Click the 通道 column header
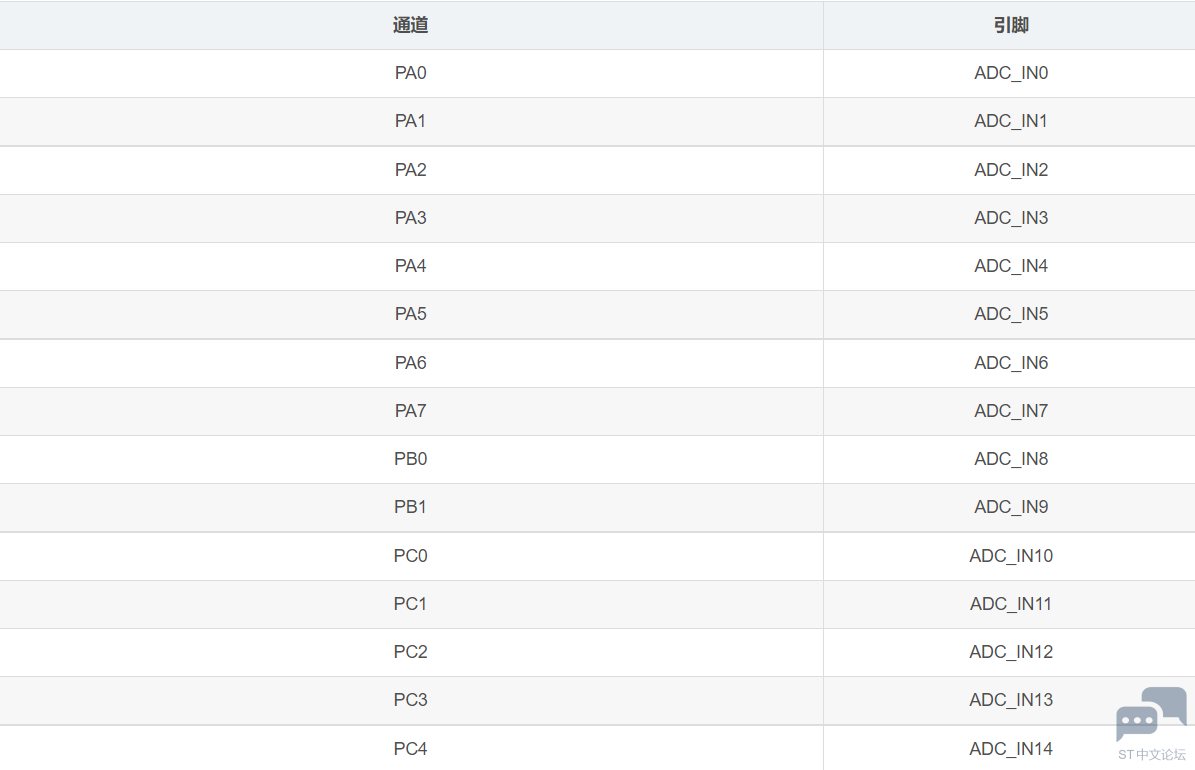Screen dimensions: 1195x770 click(411, 25)
